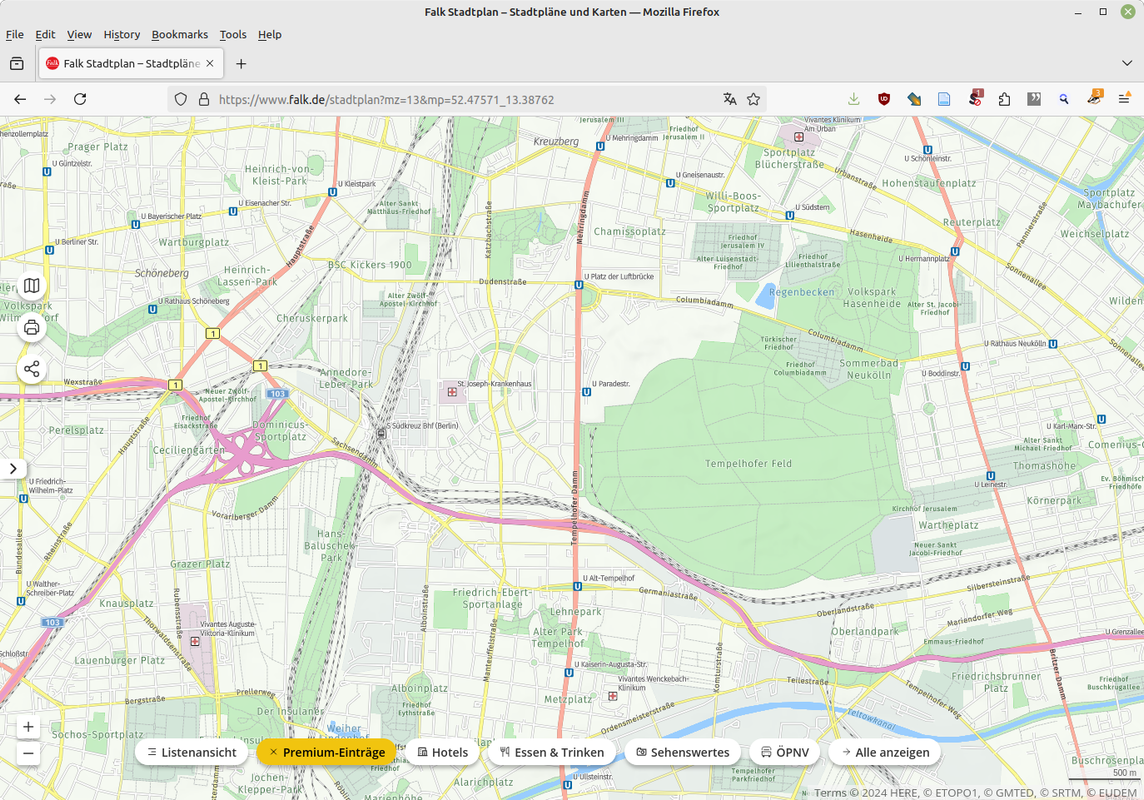Open the Help menu
The height and width of the screenshot is (800, 1144).
pos(269,34)
